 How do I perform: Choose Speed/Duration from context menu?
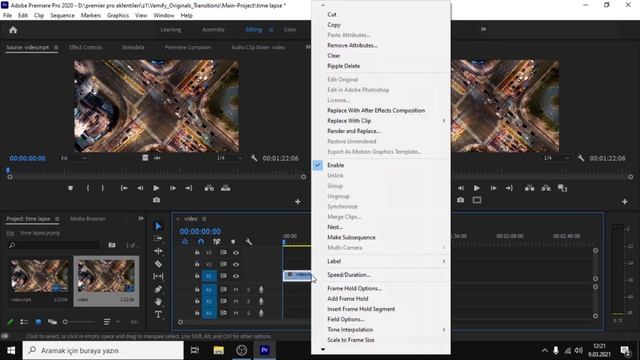pyautogui.click(x=349, y=275)
